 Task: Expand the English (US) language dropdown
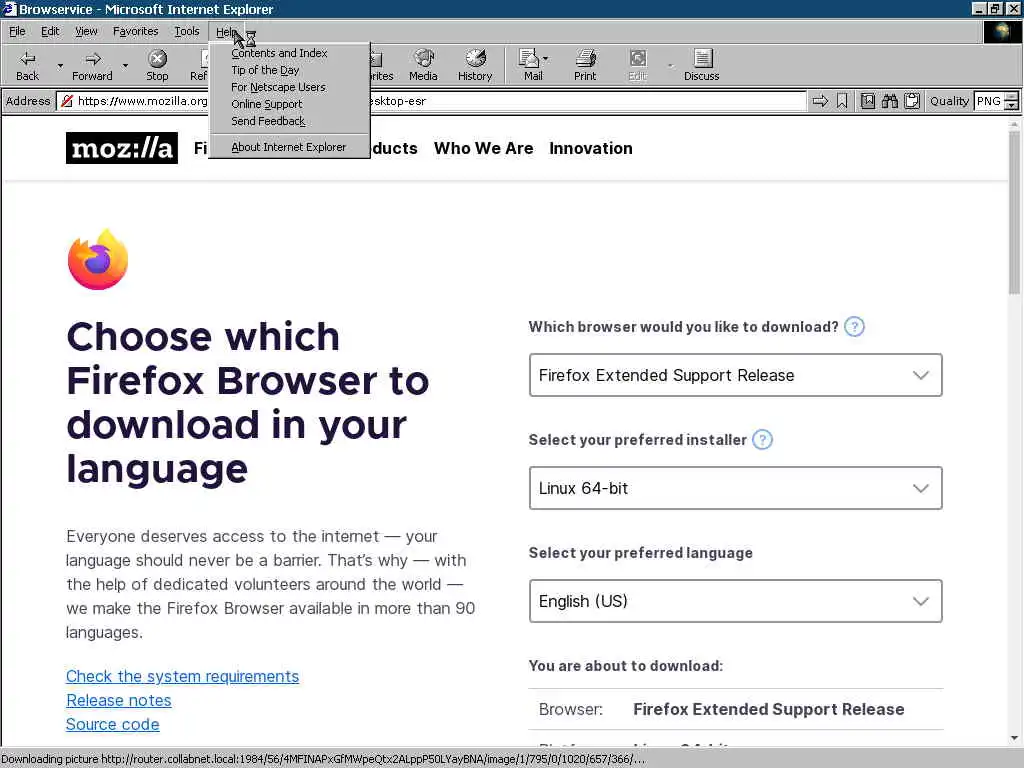[x=735, y=601]
